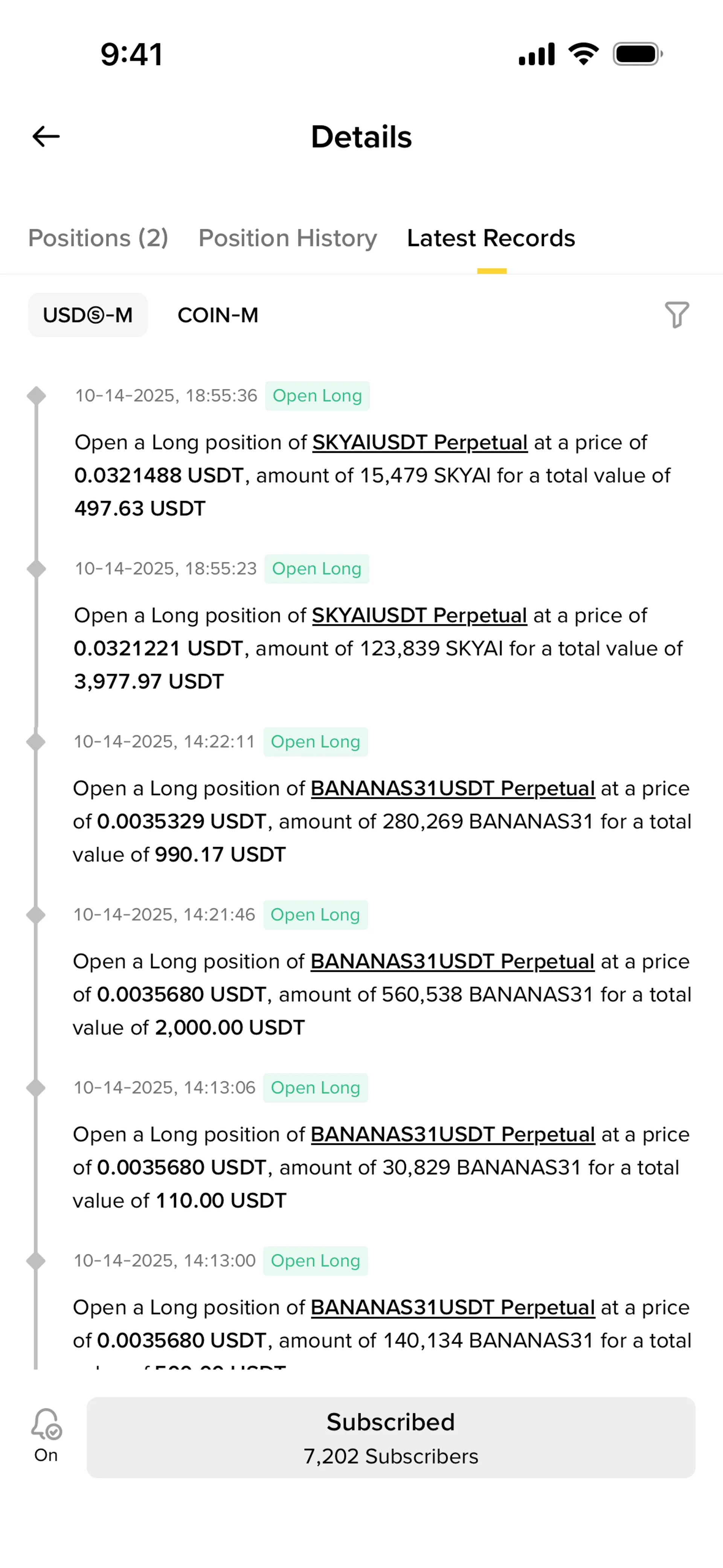Select the USDⓈ-M market toggle
The image size is (723, 1568).
(88, 315)
